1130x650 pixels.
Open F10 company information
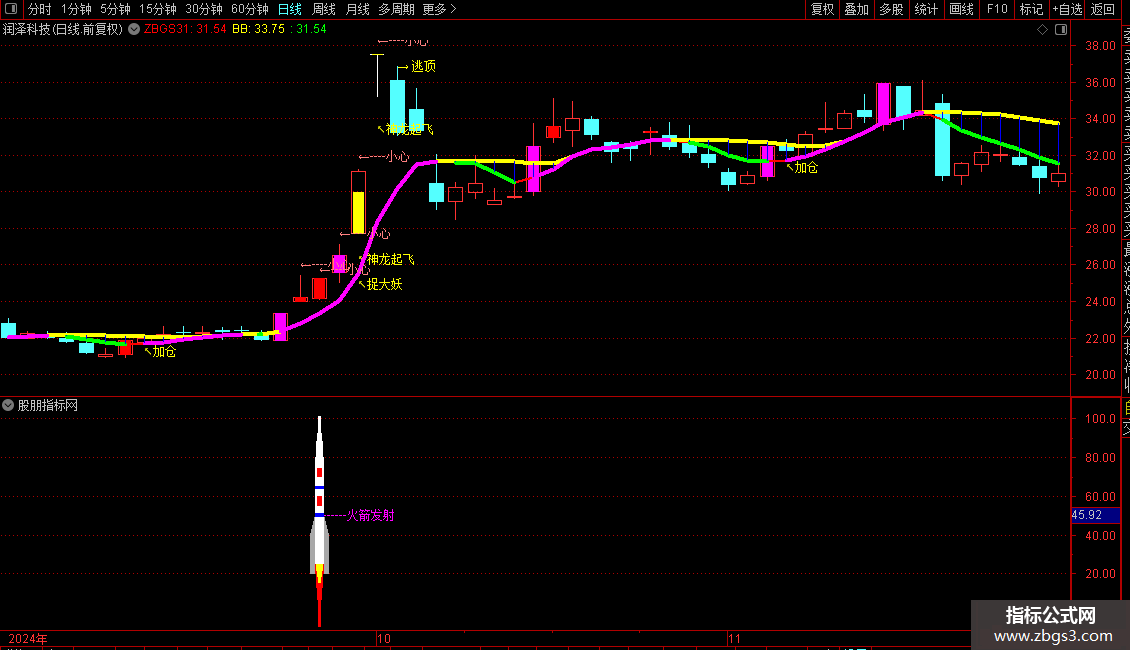(997, 9)
